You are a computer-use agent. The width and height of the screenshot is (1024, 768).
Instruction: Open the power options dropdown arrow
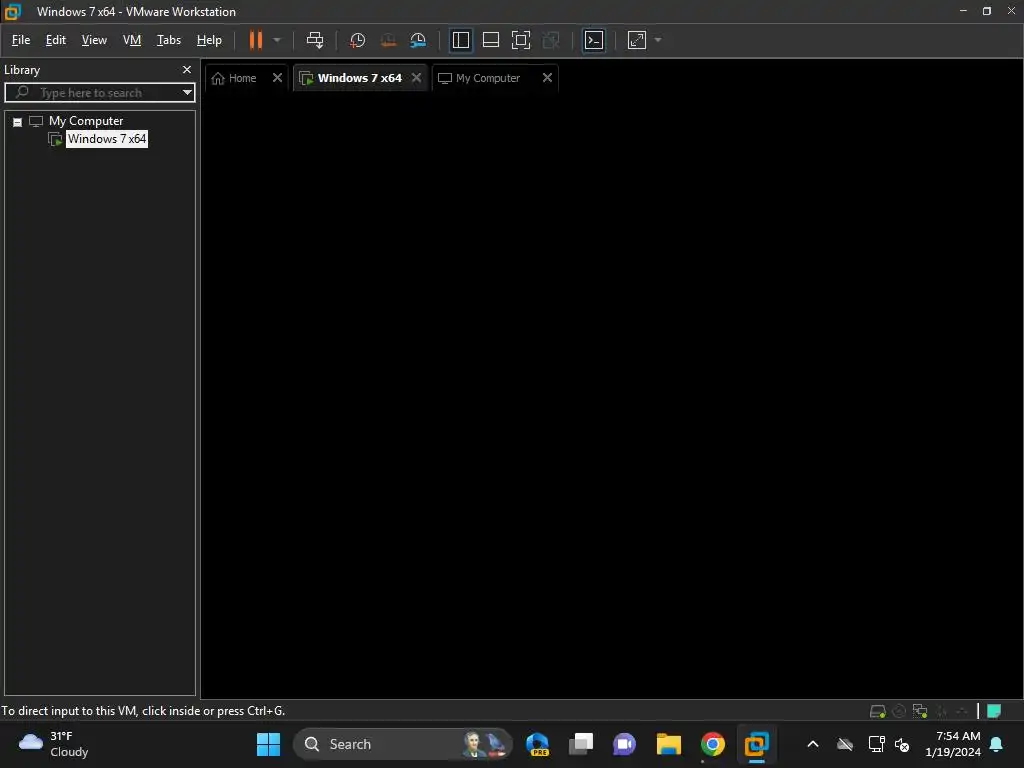click(277, 40)
